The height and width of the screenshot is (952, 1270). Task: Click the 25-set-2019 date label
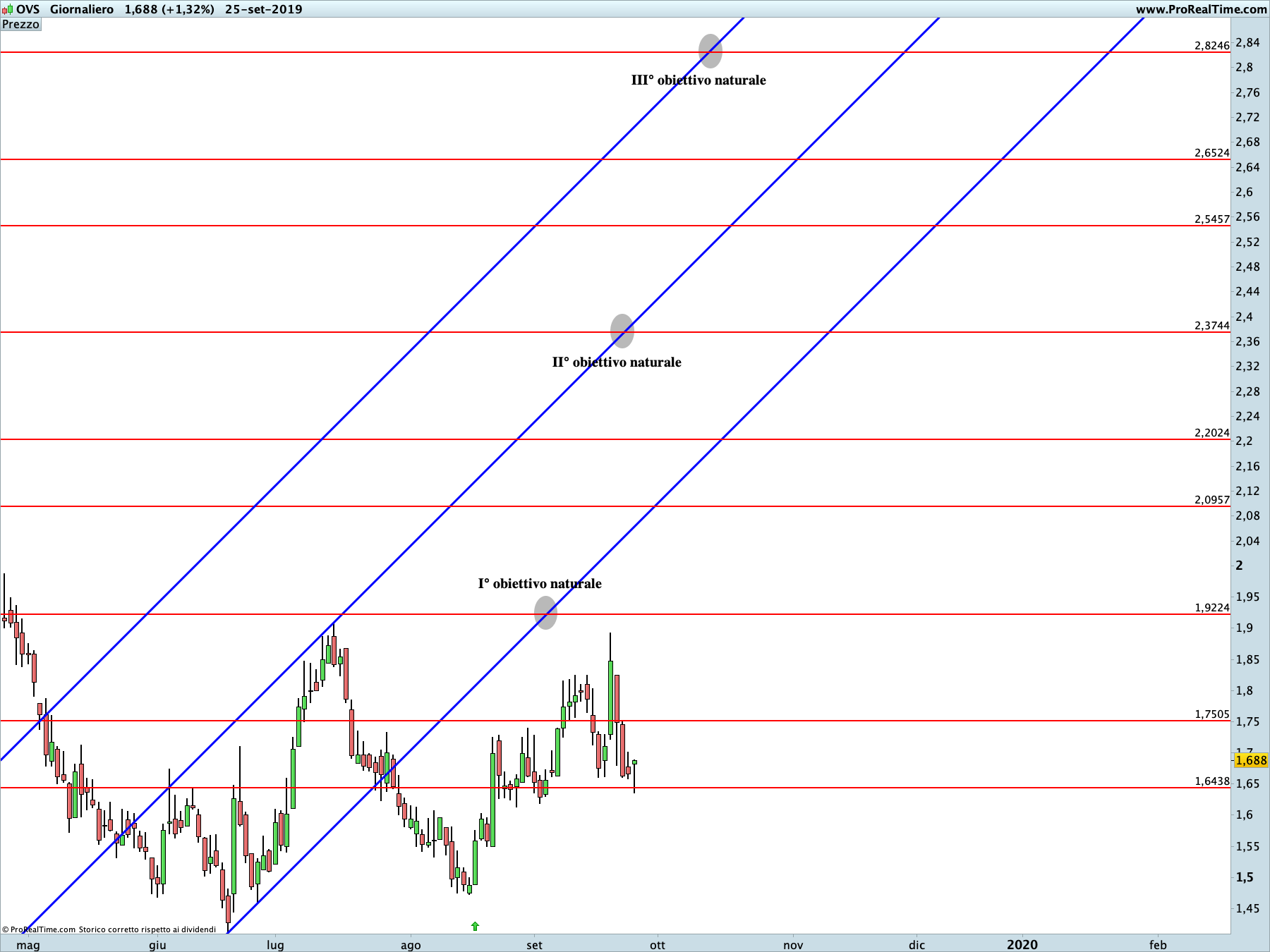pos(264,9)
